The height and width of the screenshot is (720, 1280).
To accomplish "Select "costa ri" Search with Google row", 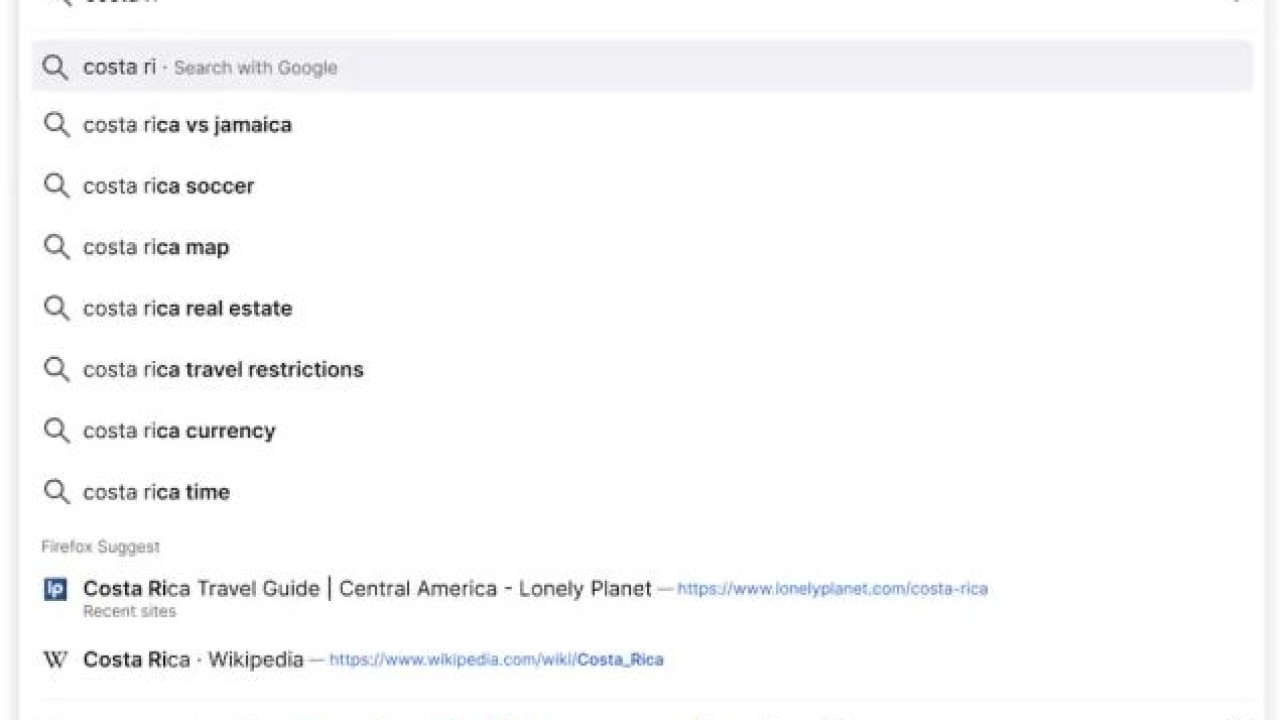I will pos(210,67).
